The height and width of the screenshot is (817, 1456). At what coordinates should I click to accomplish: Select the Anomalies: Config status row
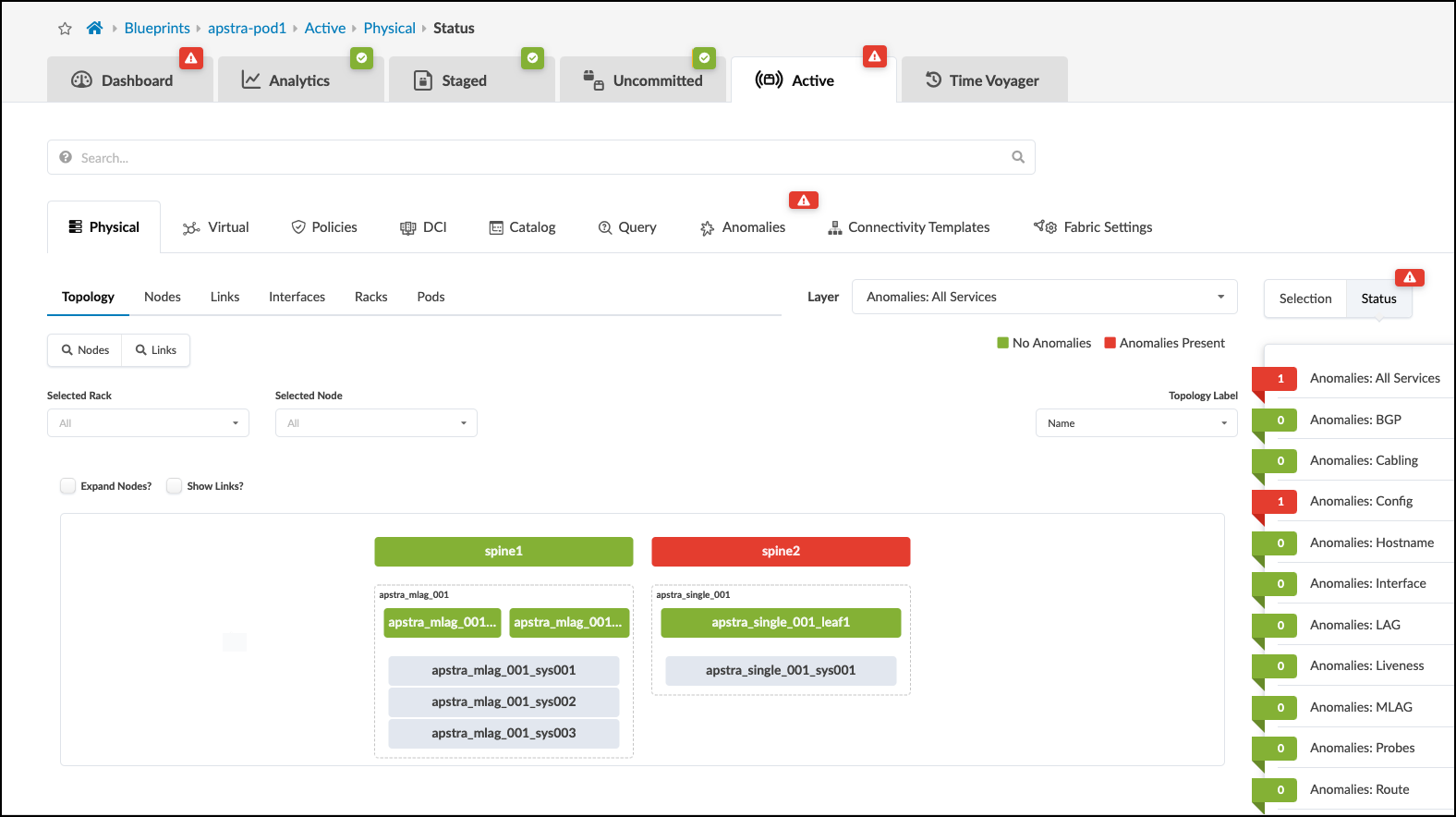(x=1361, y=501)
